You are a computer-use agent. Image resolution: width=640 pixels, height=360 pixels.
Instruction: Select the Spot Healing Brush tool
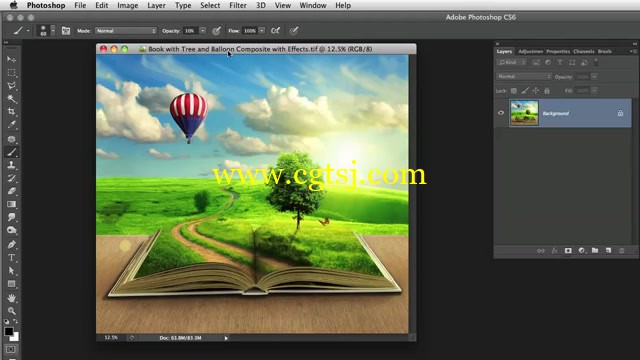point(11,139)
